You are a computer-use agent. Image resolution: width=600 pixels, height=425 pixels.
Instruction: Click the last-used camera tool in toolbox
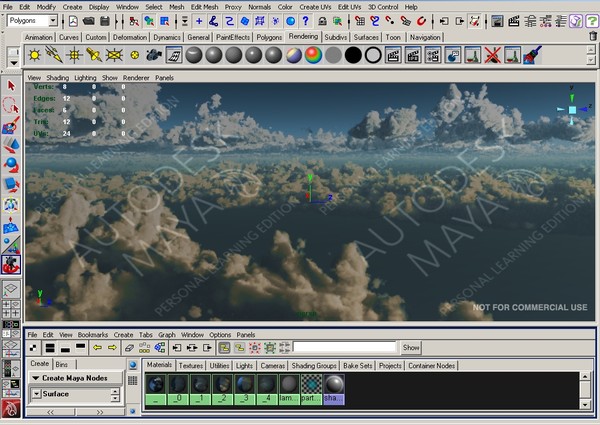11,265
